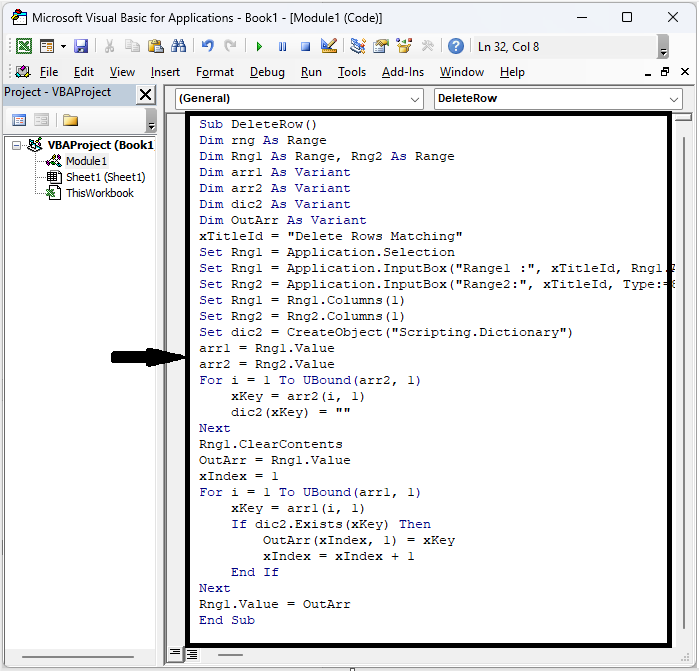The image size is (699, 671).
Task: Click the Excel icon beside the File menu
Action: click(23, 71)
